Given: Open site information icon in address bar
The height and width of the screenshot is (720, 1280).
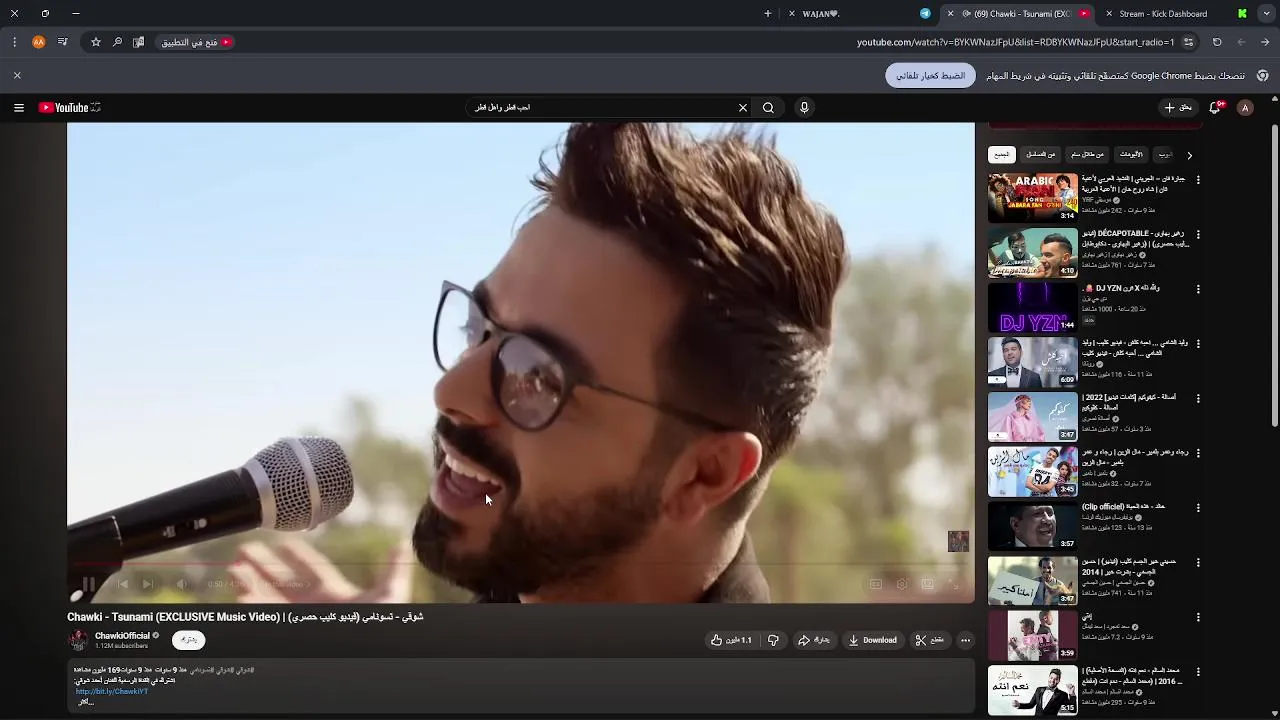Looking at the screenshot, I should (1188, 42).
